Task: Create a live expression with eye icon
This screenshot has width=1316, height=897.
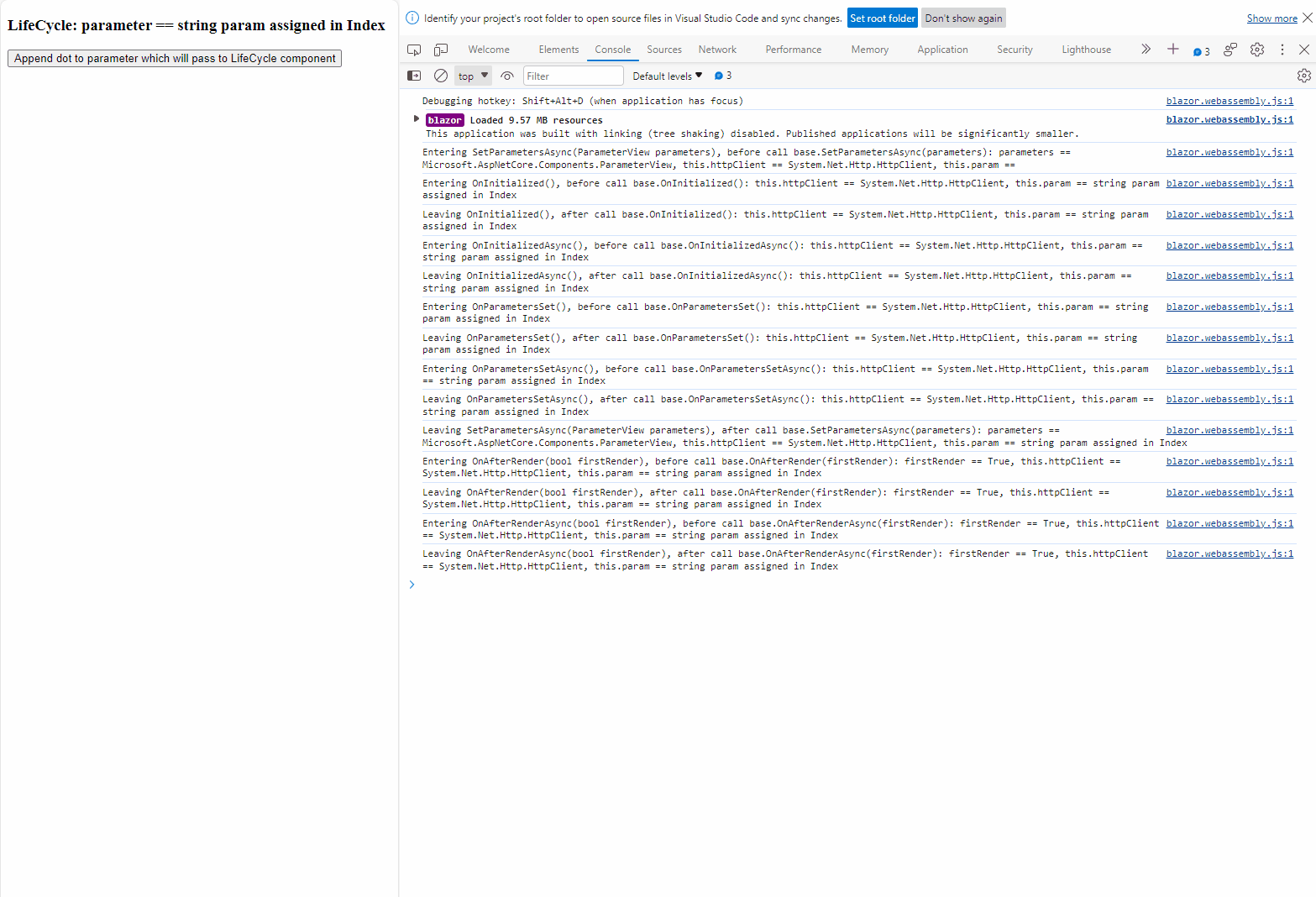Action: pos(506,76)
